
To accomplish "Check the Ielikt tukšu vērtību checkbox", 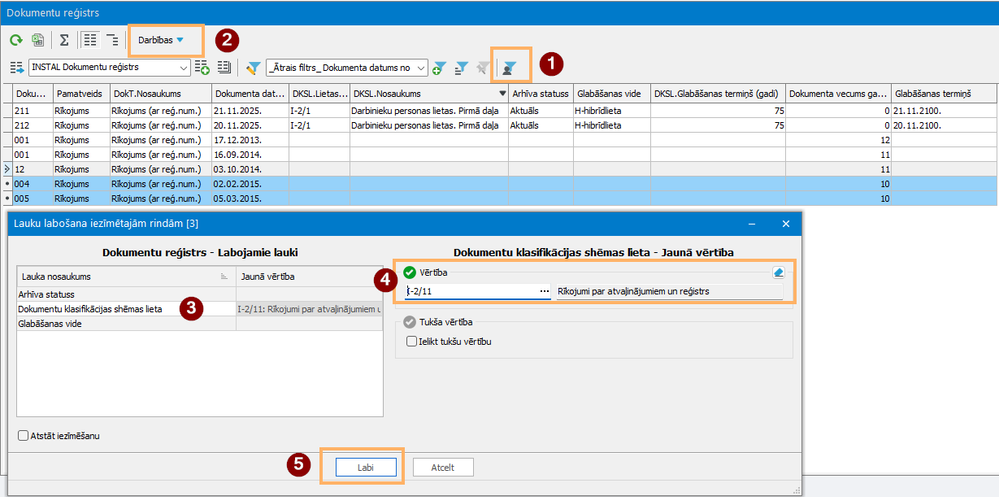I will (413, 341).
